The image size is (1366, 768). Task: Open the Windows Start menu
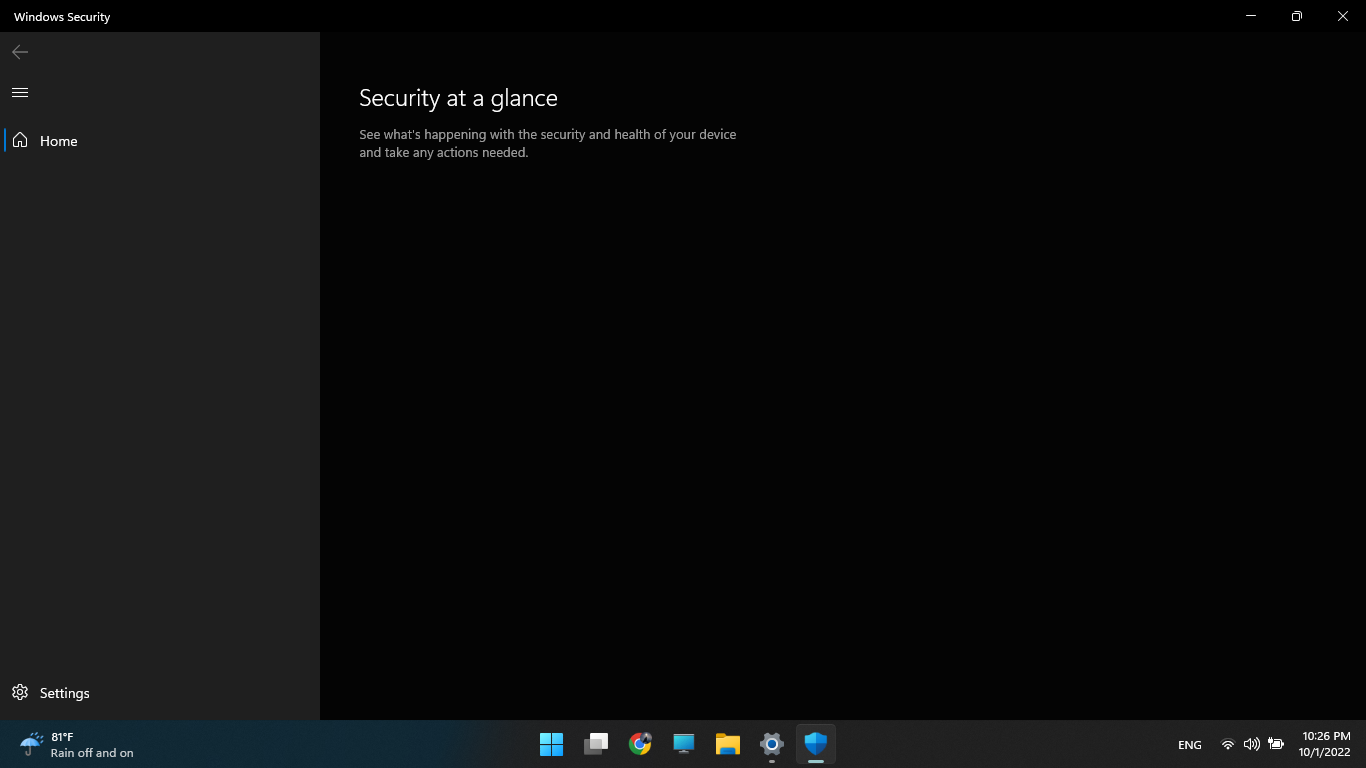552,744
